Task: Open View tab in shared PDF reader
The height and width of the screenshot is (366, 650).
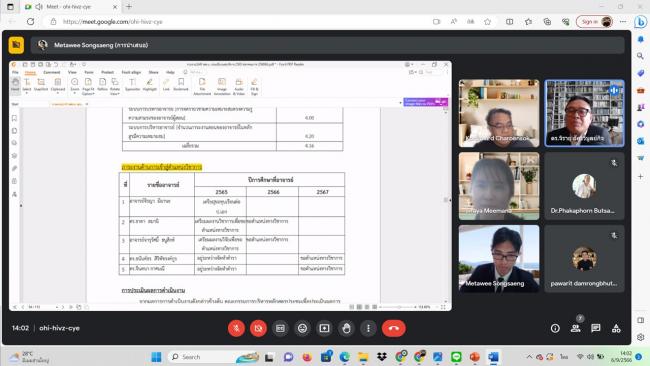Action: point(72,72)
